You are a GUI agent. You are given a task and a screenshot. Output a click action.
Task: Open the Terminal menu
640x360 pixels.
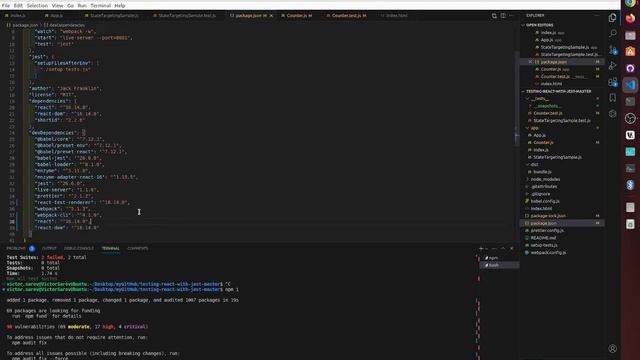(x=100, y=6)
